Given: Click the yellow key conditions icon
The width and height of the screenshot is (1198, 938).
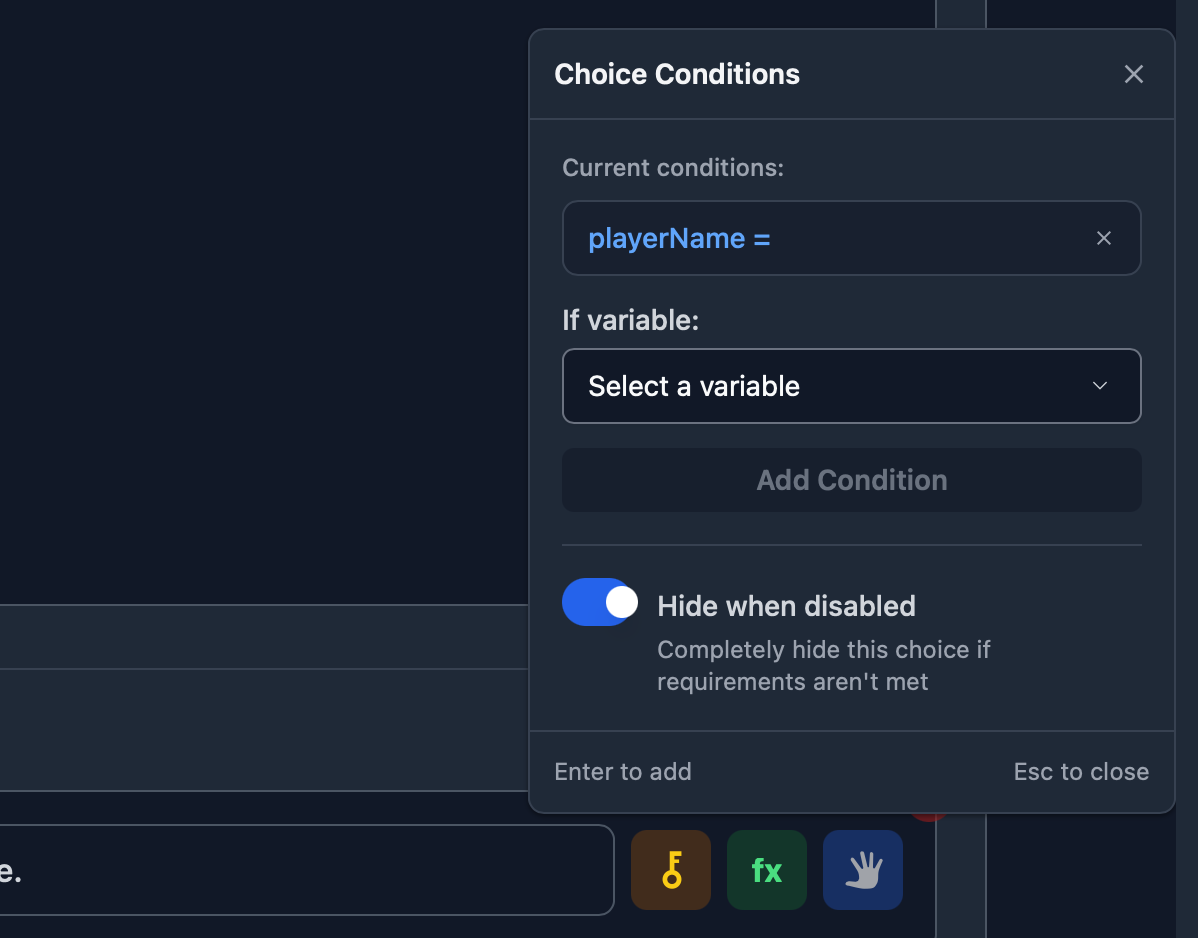Looking at the screenshot, I should [x=671, y=870].
